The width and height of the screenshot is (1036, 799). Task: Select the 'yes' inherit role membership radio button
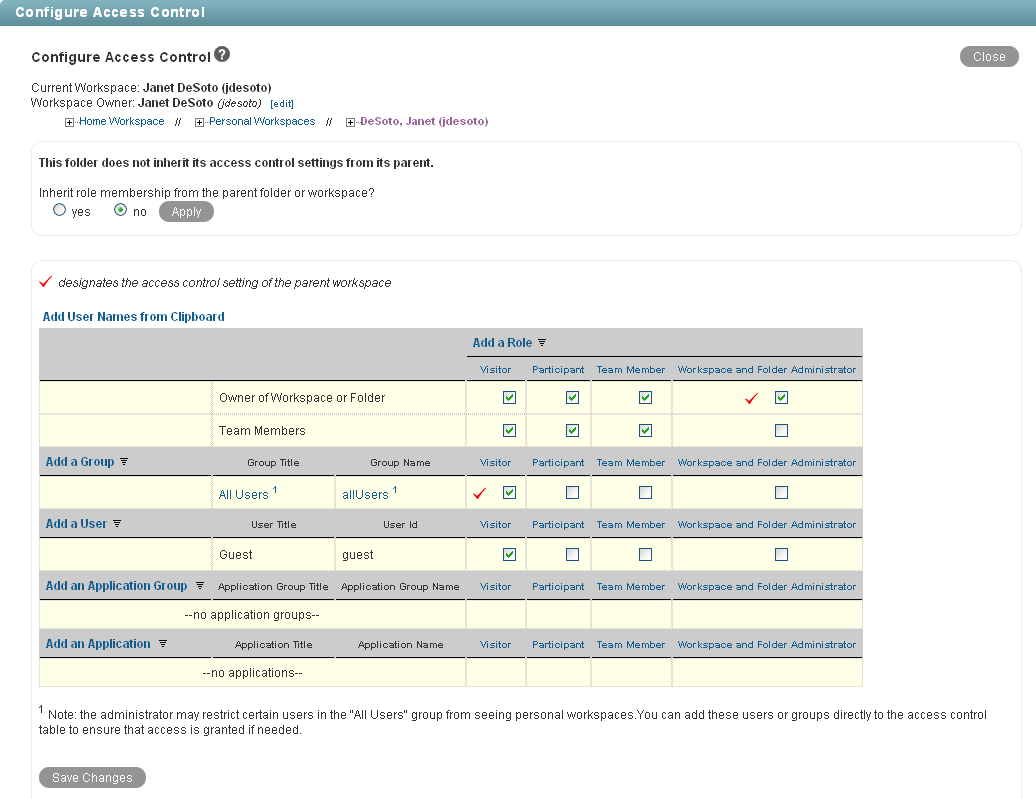(x=59, y=209)
